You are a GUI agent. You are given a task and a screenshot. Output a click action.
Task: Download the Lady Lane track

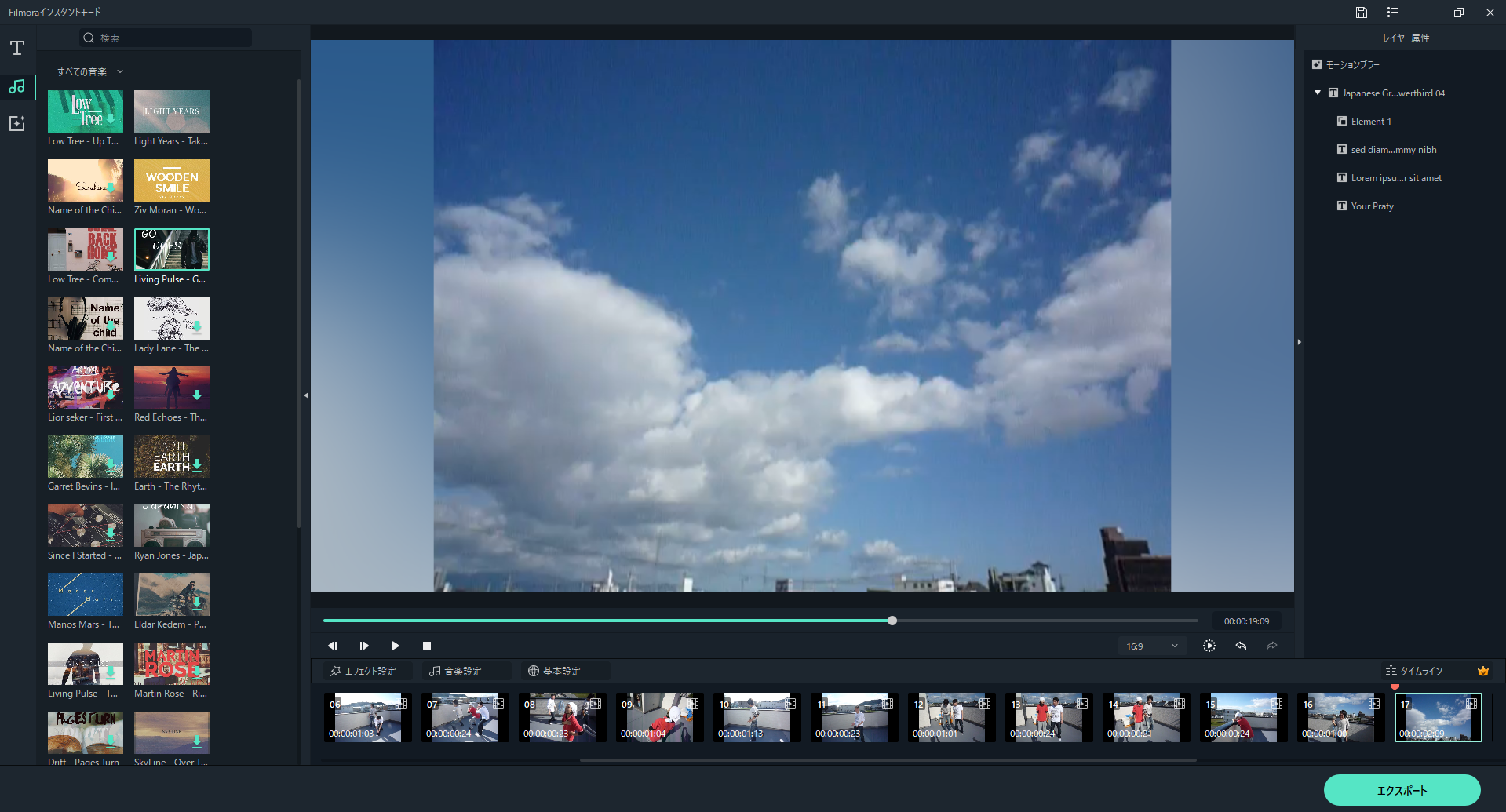pos(197,327)
